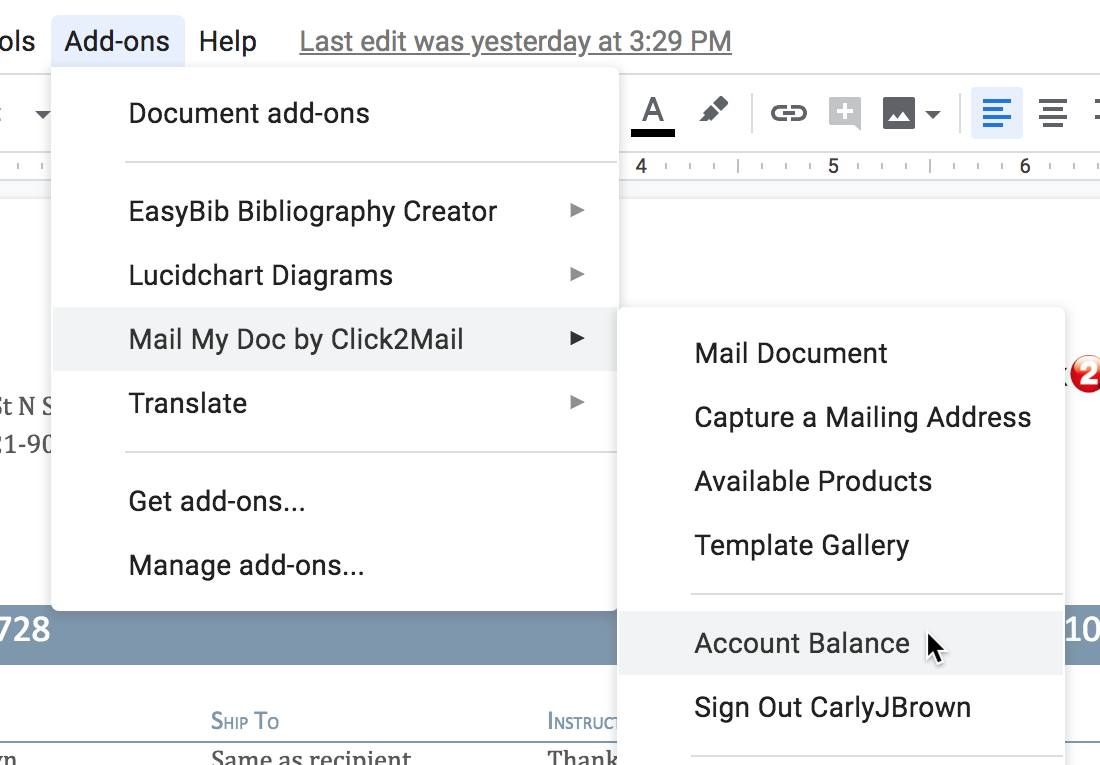Expand EasyBib Bibliography Creator submenu

click(335, 211)
